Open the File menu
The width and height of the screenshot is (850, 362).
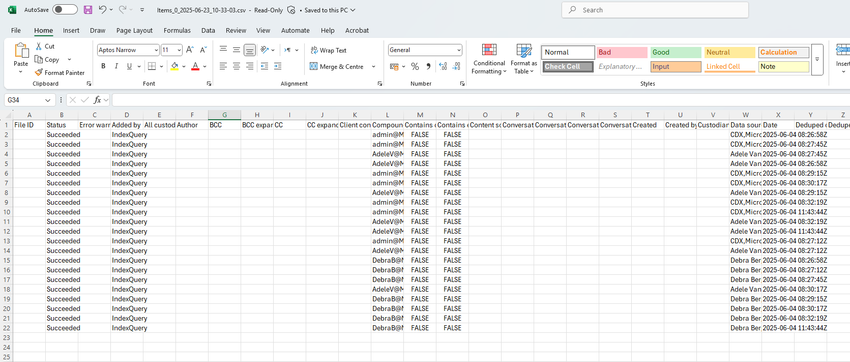16,30
